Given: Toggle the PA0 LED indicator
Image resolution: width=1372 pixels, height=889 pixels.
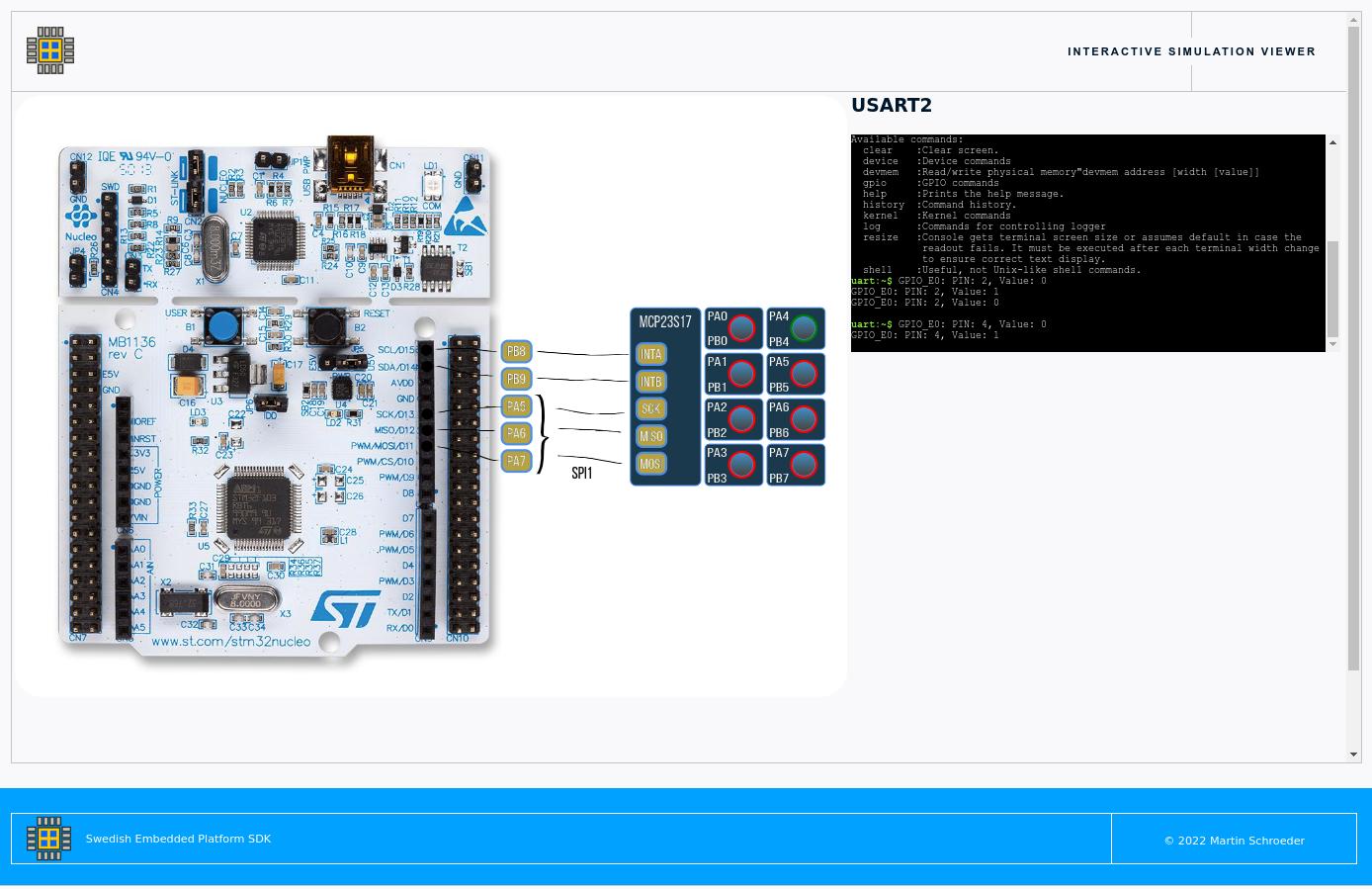Looking at the screenshot, I should pyautogui.click(x=741, y=328).
